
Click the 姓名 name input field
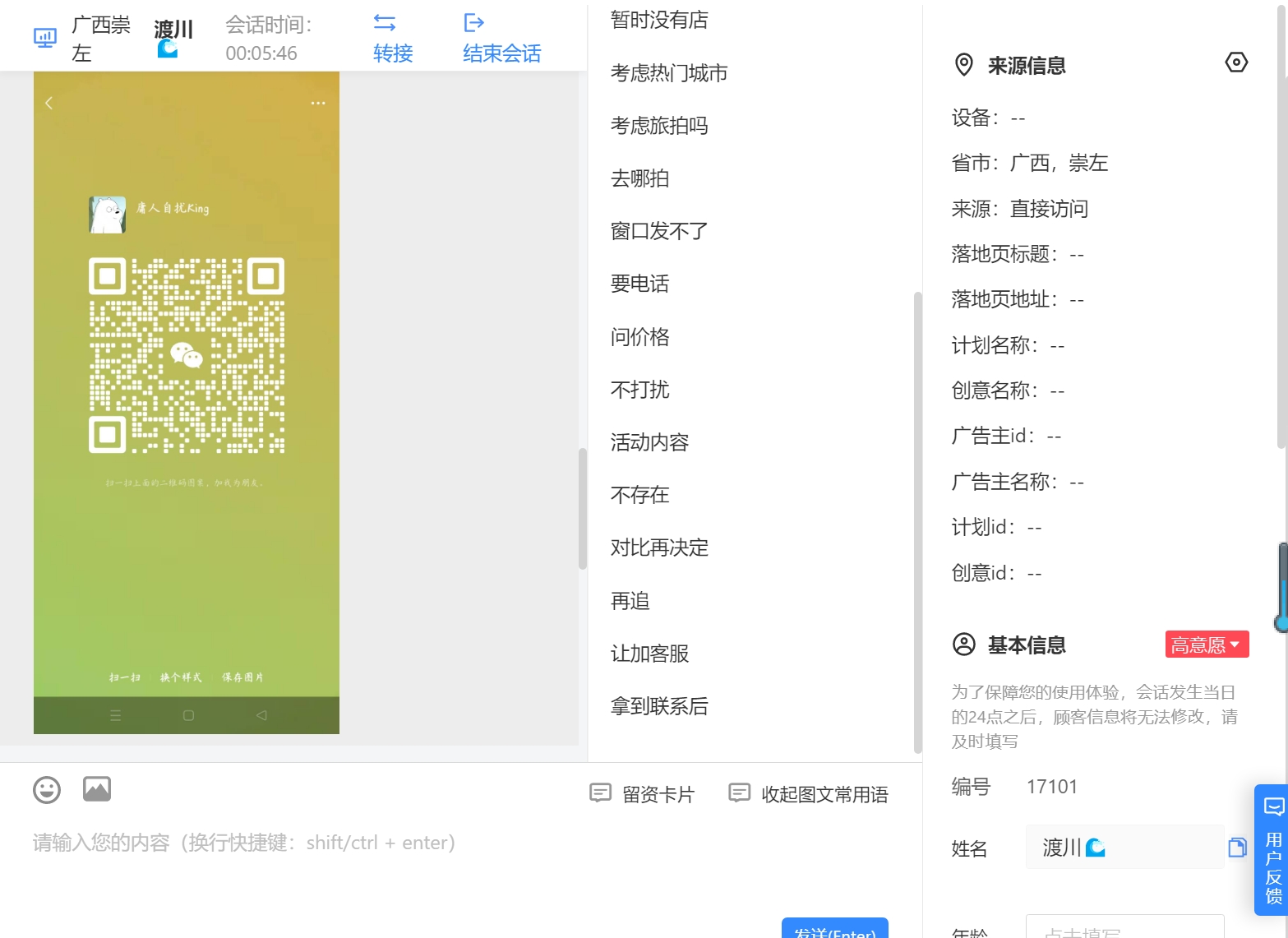click(1124, 848)
